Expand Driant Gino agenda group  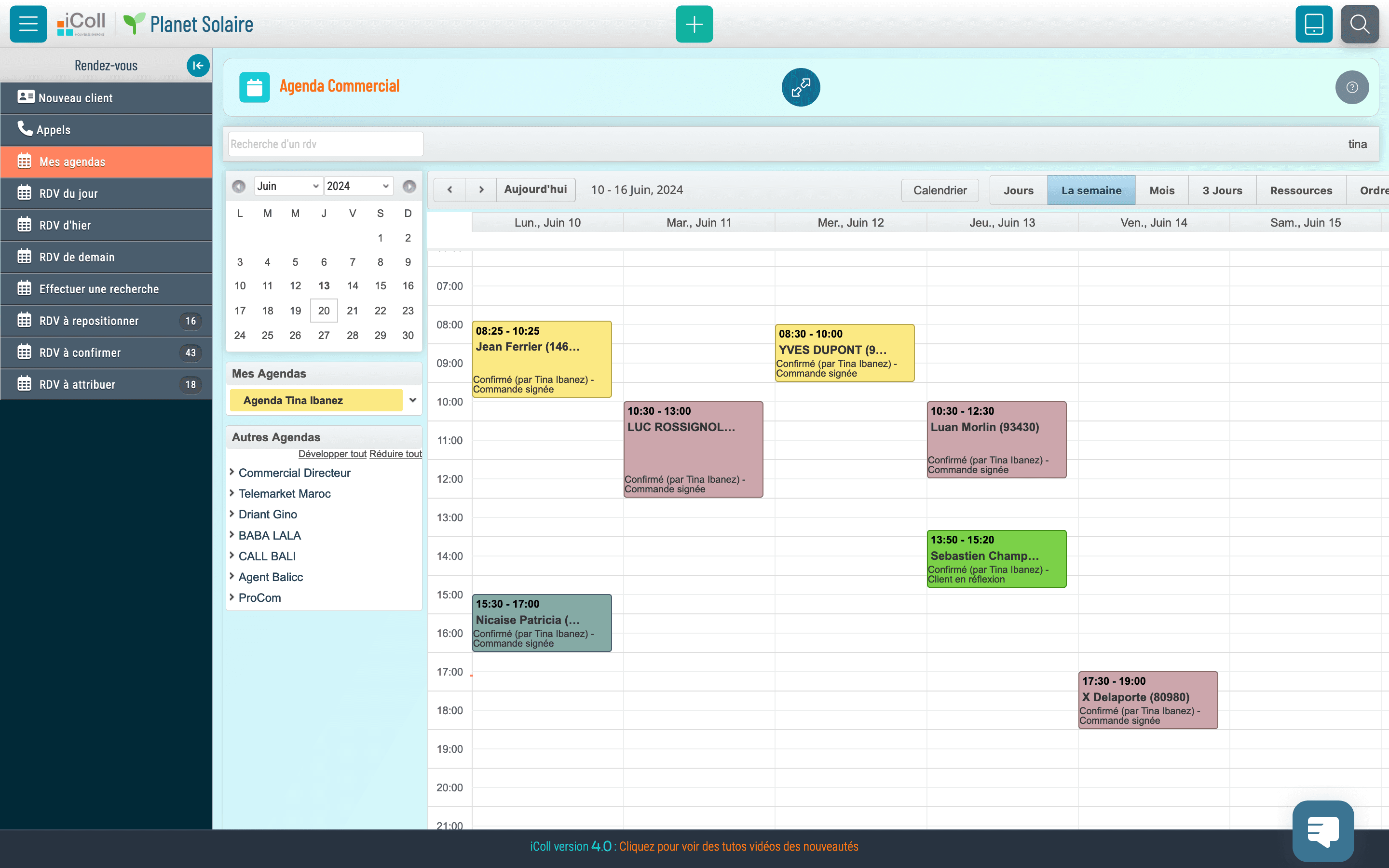[x=232, y=514]
